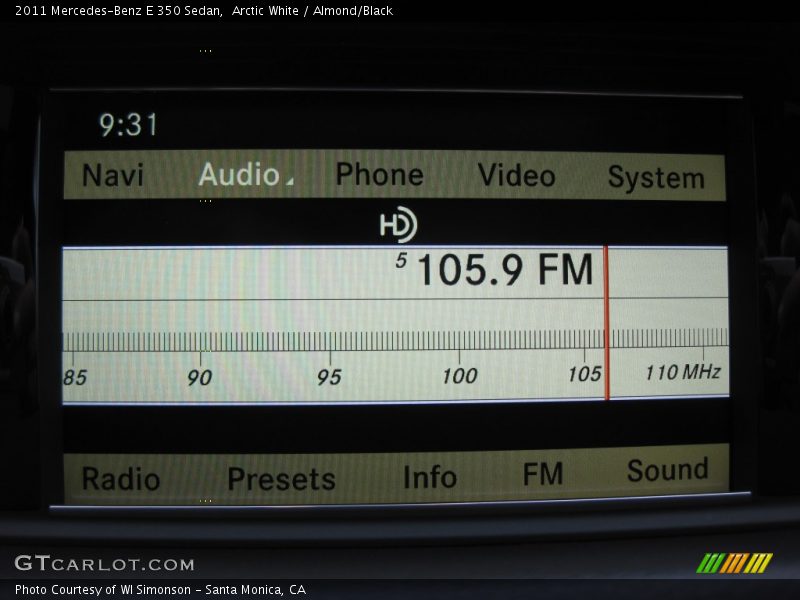Open the Phone menu
The image size is (800, 600).
pos(379,175)
